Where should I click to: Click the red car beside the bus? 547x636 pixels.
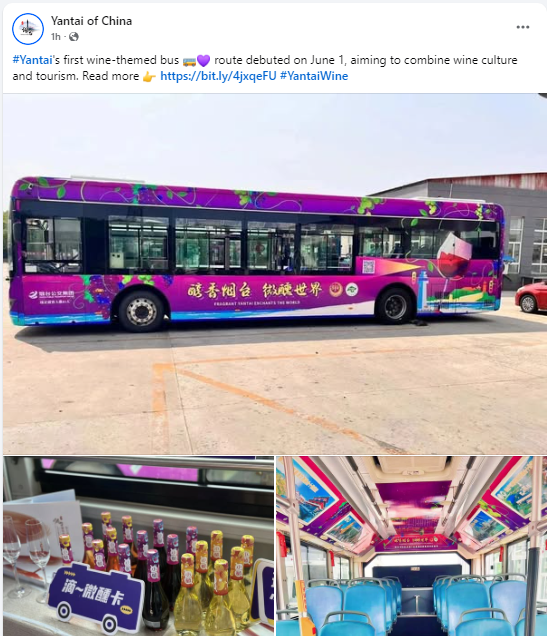point(531,298)
